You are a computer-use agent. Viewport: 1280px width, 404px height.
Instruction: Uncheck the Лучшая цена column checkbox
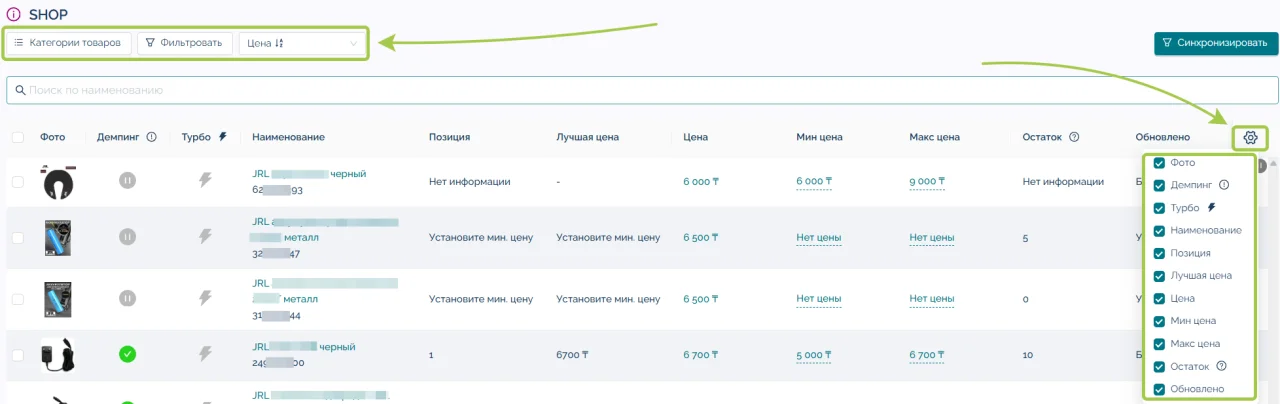coord(1159,275)
